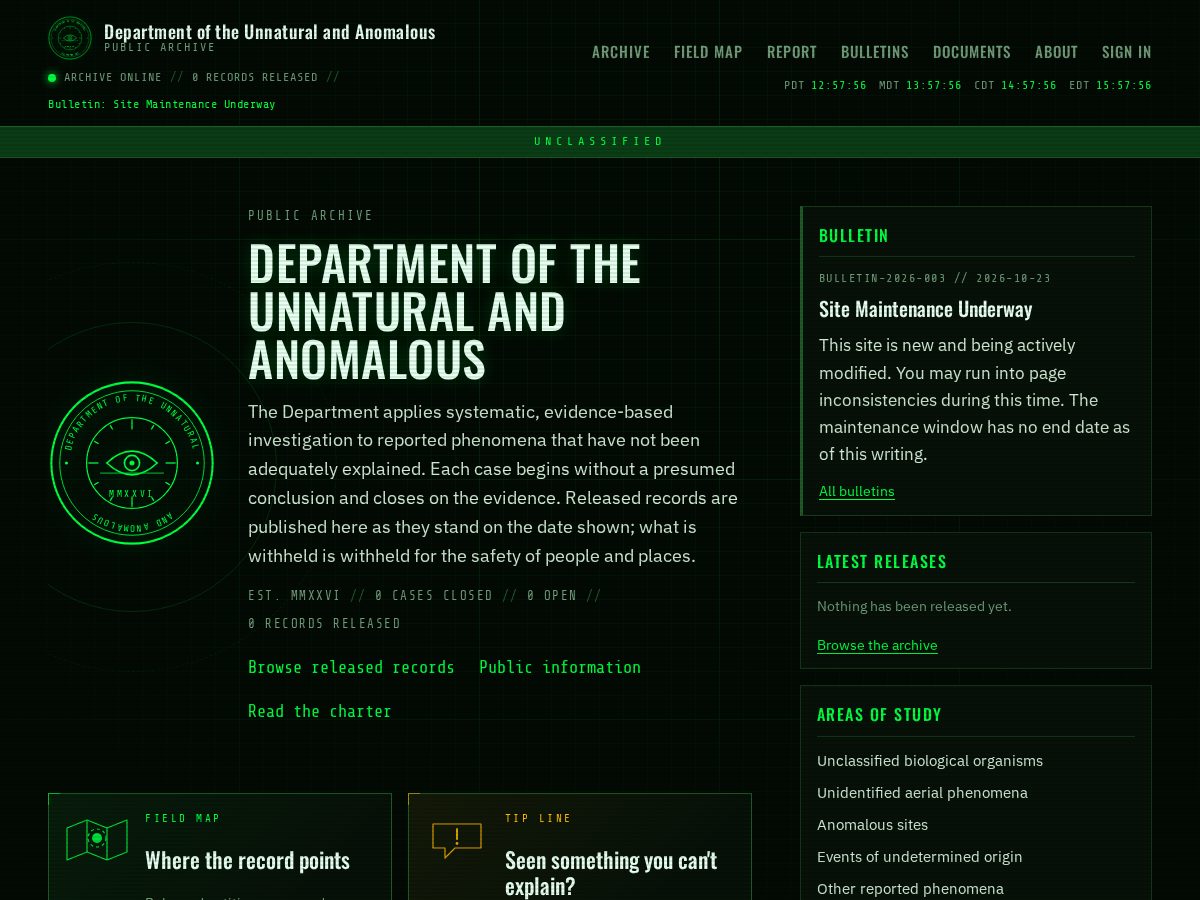Click Browse the archive link
This screenshot has width=1200, height=900.
(877, 645)
